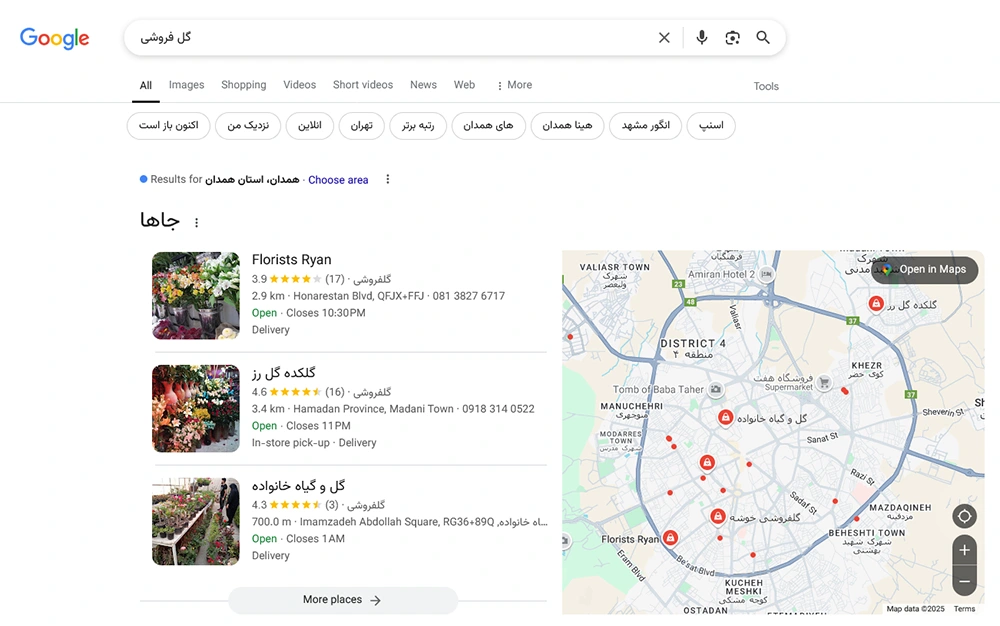
Task: Click the Choose area link
Action: (338, 180)
